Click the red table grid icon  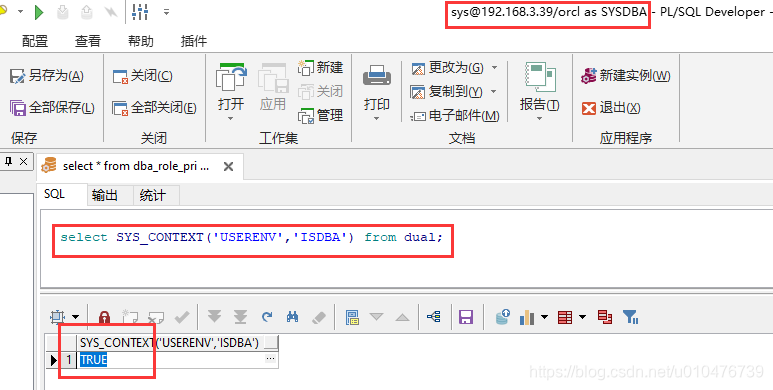(x=565, y=317)
